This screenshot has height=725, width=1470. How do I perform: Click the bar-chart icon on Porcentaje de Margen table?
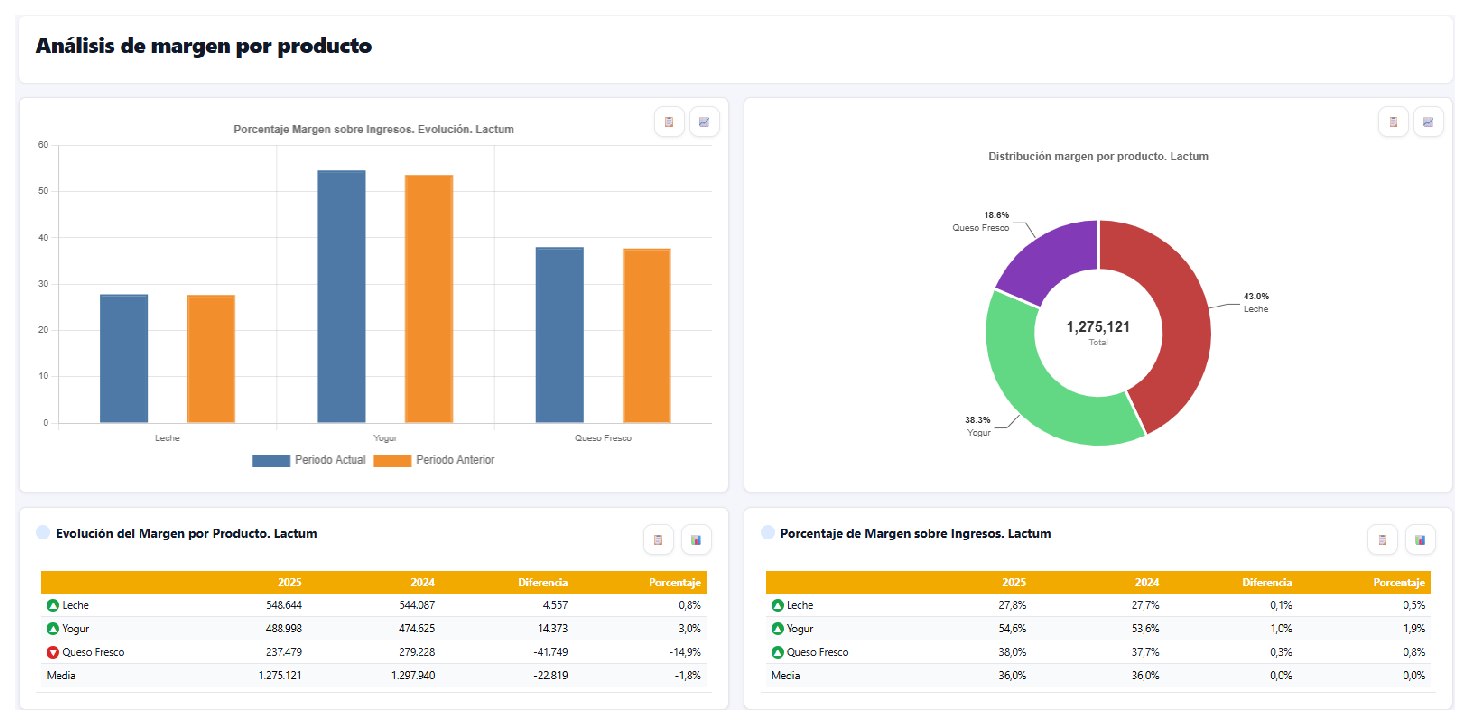[x=1420, y=540]
